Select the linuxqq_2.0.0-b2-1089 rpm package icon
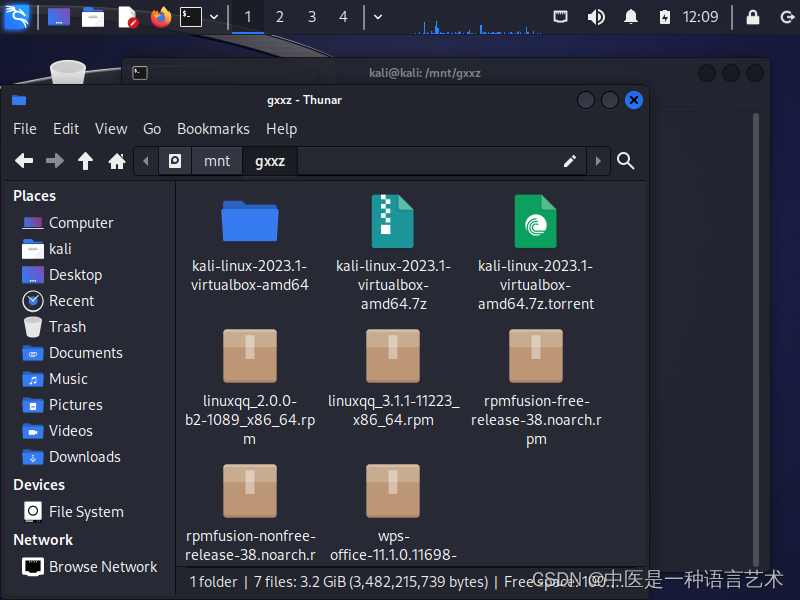Screen dimensions: 800x600 point(250,356)
